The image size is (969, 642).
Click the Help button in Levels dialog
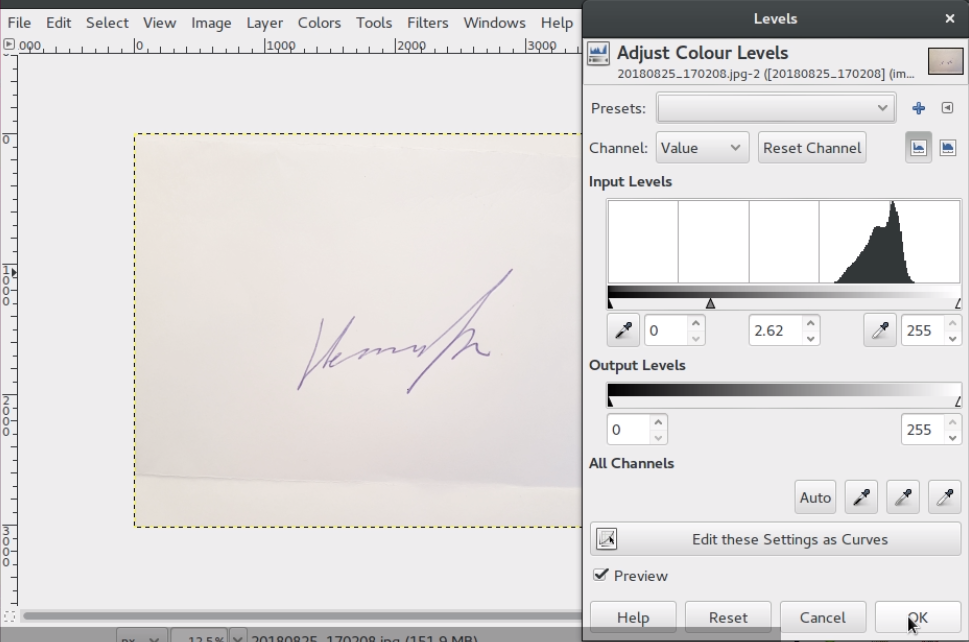633,617
